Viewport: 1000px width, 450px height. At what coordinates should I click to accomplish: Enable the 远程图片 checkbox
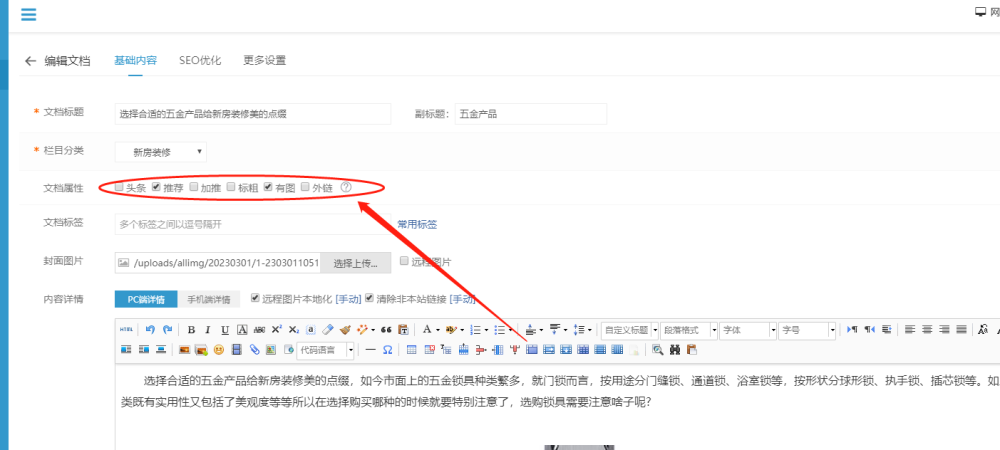404,261
